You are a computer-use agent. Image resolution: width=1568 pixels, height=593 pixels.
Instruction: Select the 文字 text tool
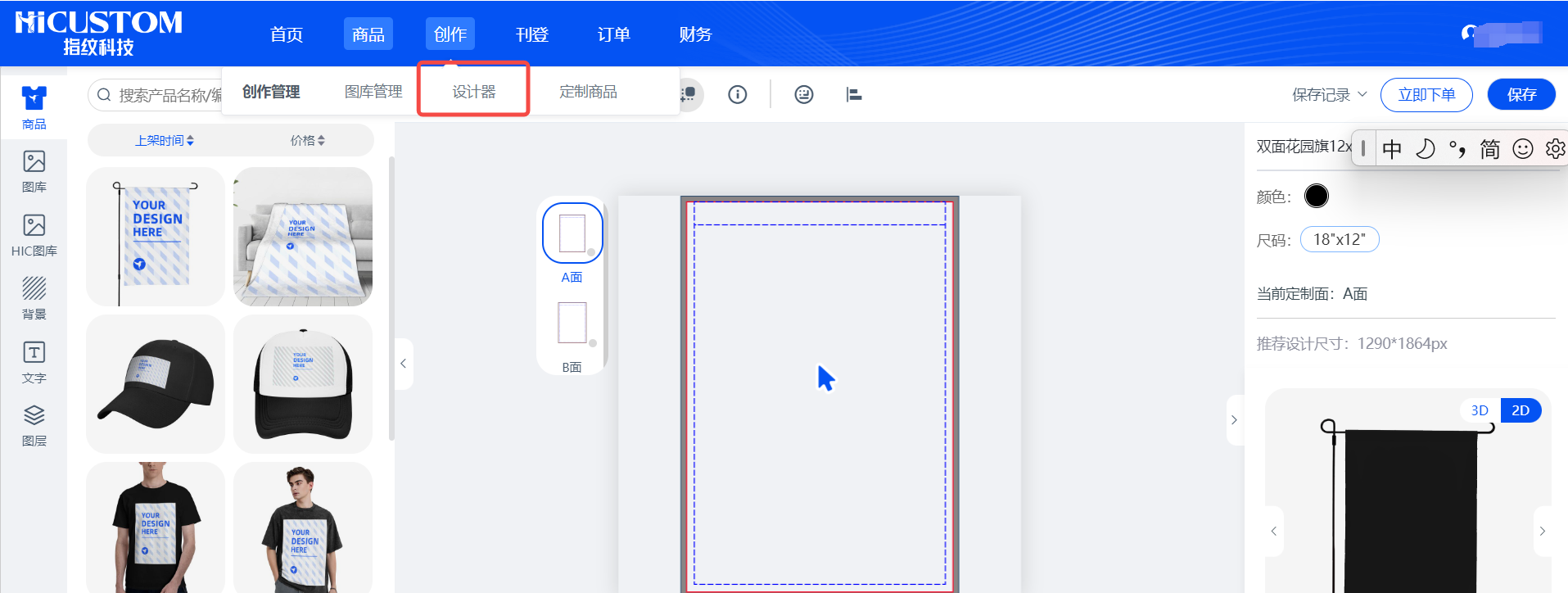click(34, 362)
